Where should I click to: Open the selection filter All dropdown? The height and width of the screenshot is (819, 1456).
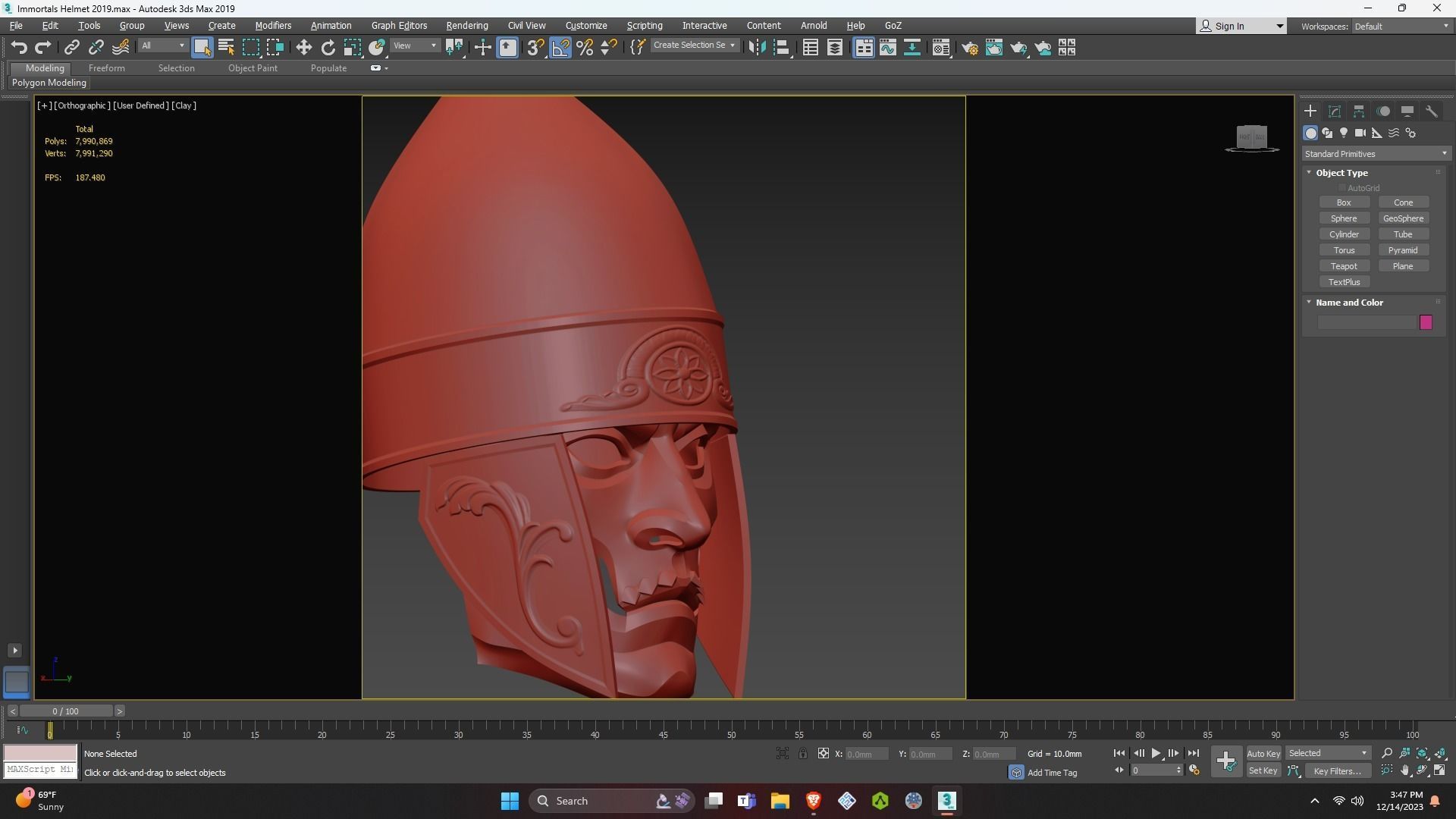[x=162, y=46]
